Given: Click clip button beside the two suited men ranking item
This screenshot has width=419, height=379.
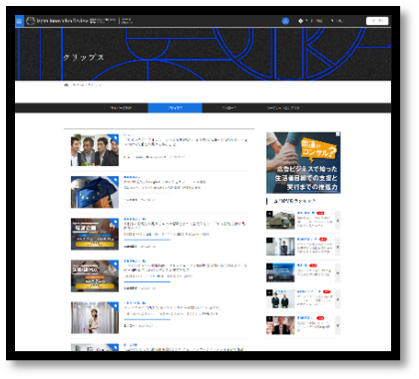Looking at the screenshot, I should [x=338, y=299].
